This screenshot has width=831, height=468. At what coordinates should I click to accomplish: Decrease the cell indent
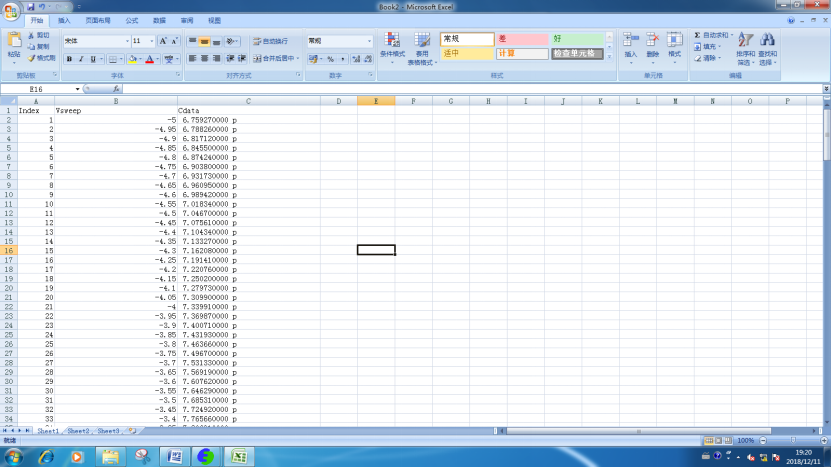click(x=231, y=58)
